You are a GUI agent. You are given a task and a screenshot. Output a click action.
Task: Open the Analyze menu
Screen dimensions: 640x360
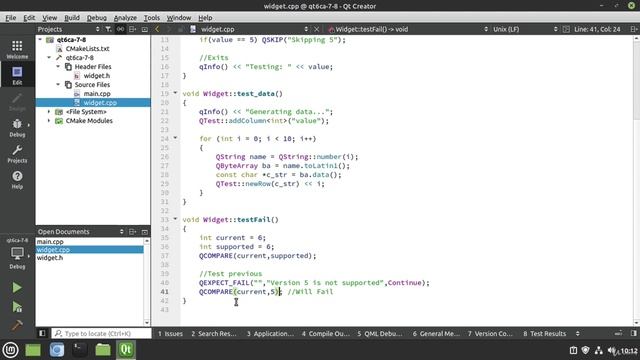tap(125, 18)
